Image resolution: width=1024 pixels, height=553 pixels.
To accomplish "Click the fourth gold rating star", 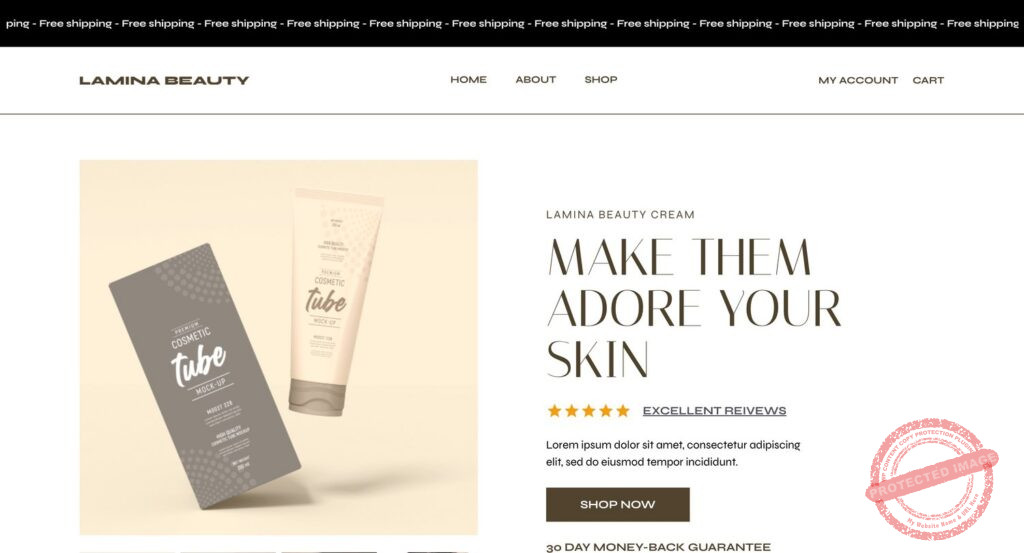I will 606,411.
